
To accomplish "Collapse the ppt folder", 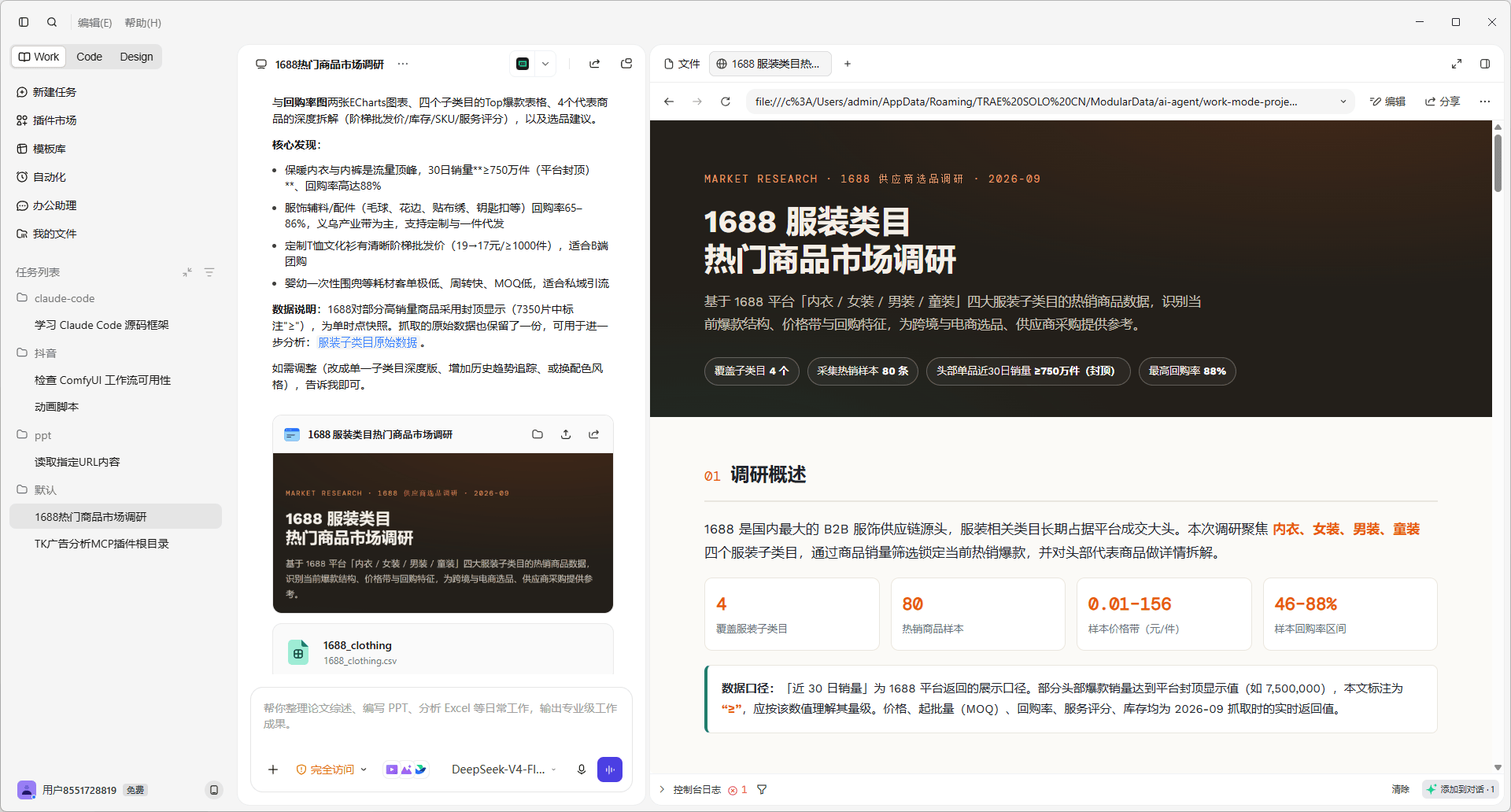I will 35,435.
